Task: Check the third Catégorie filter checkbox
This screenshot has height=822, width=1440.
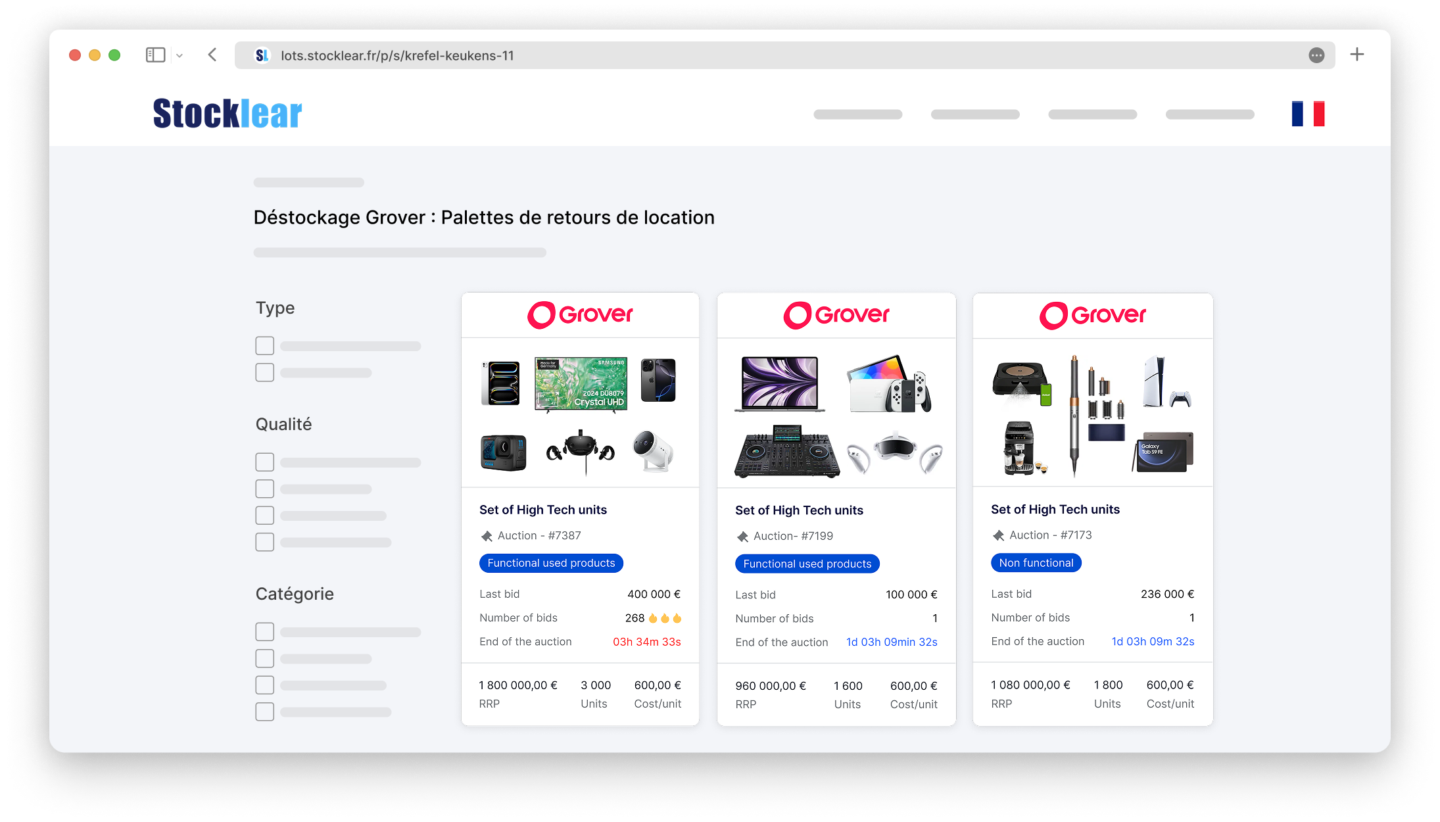Action: 264,686
